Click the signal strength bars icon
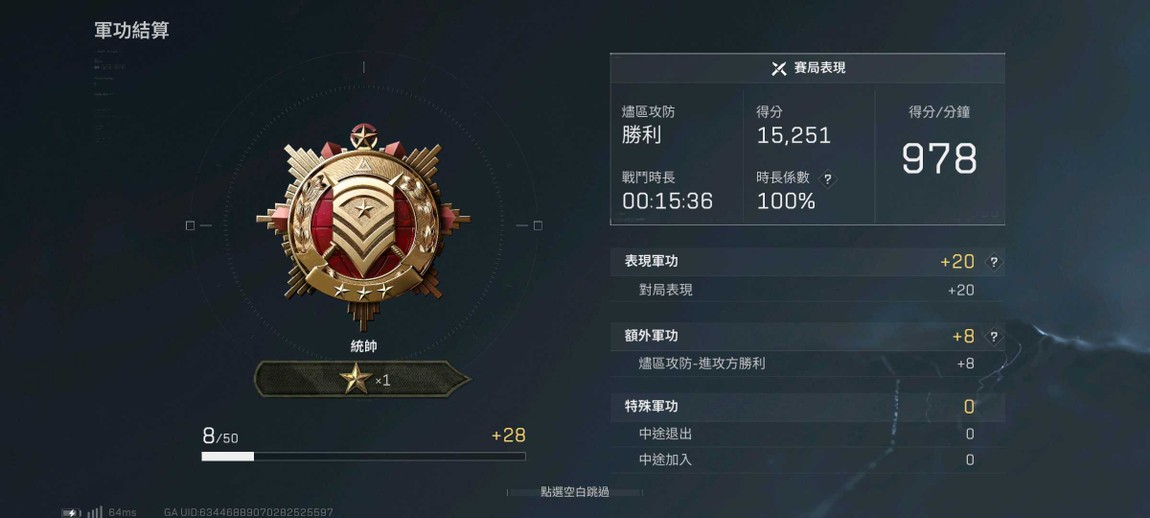 (x=95, y=512)
